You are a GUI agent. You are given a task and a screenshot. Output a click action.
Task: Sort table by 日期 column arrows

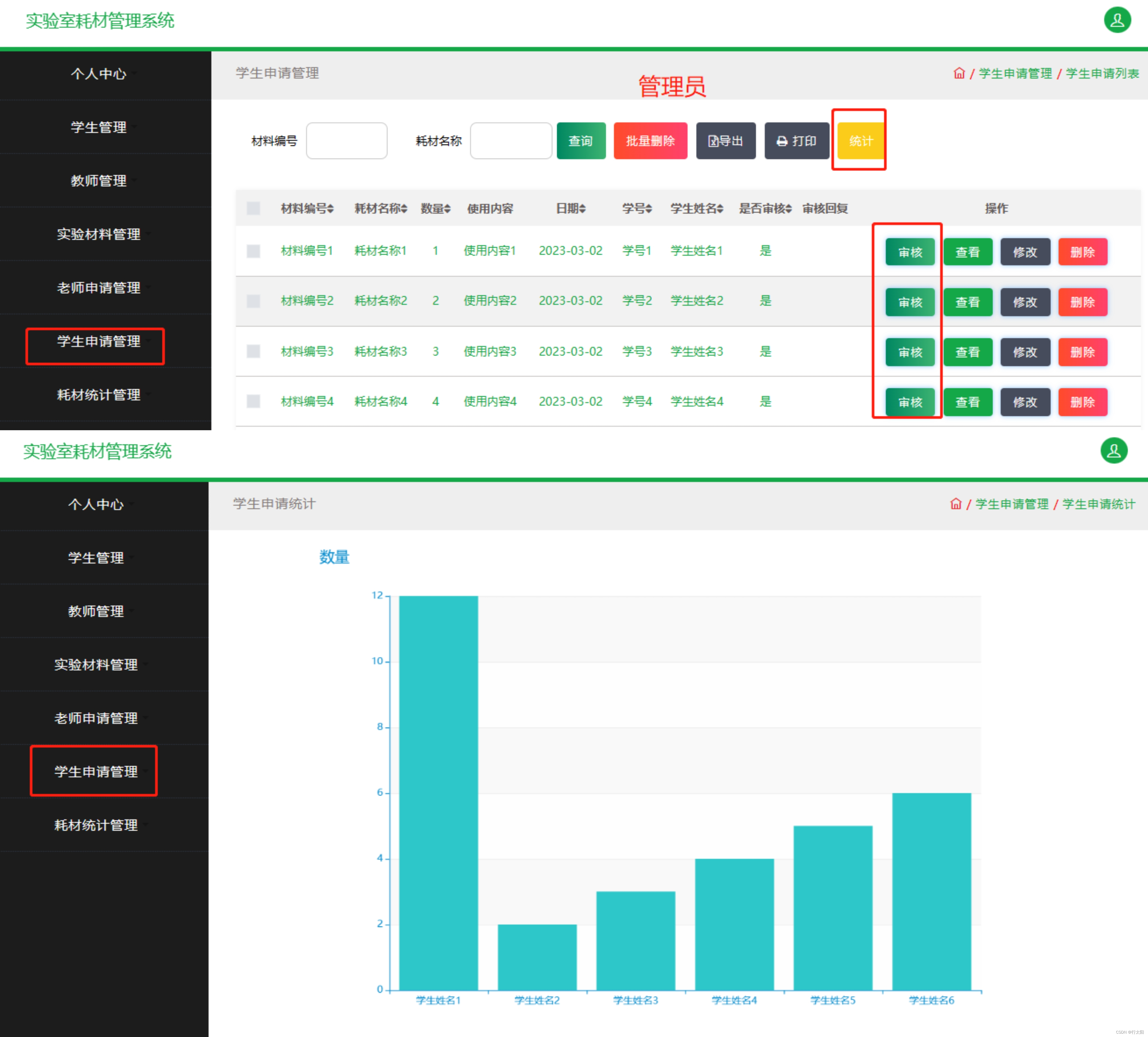point(582,209)
